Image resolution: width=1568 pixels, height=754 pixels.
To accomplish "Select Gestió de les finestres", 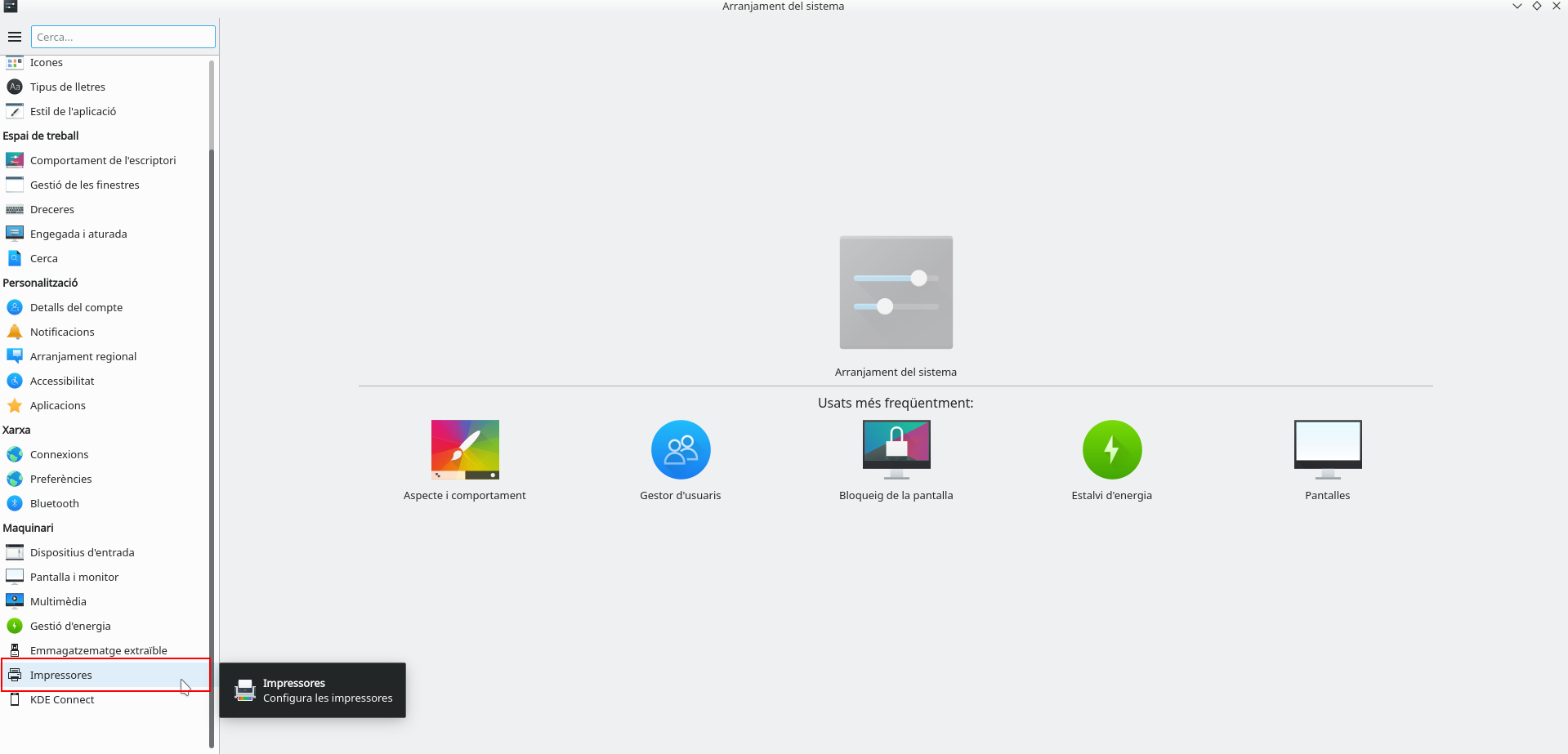I will click(85, 185).
